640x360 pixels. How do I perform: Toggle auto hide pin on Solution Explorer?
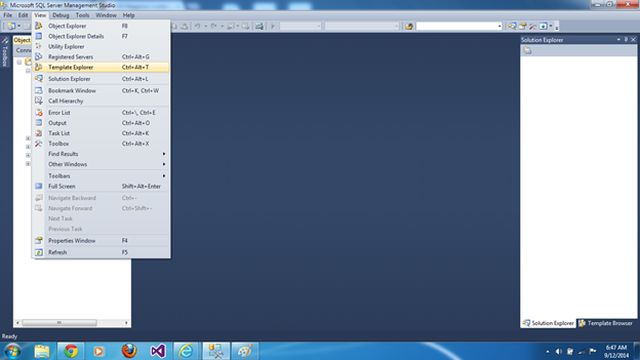pyautogui.click(x=626, y=40)
